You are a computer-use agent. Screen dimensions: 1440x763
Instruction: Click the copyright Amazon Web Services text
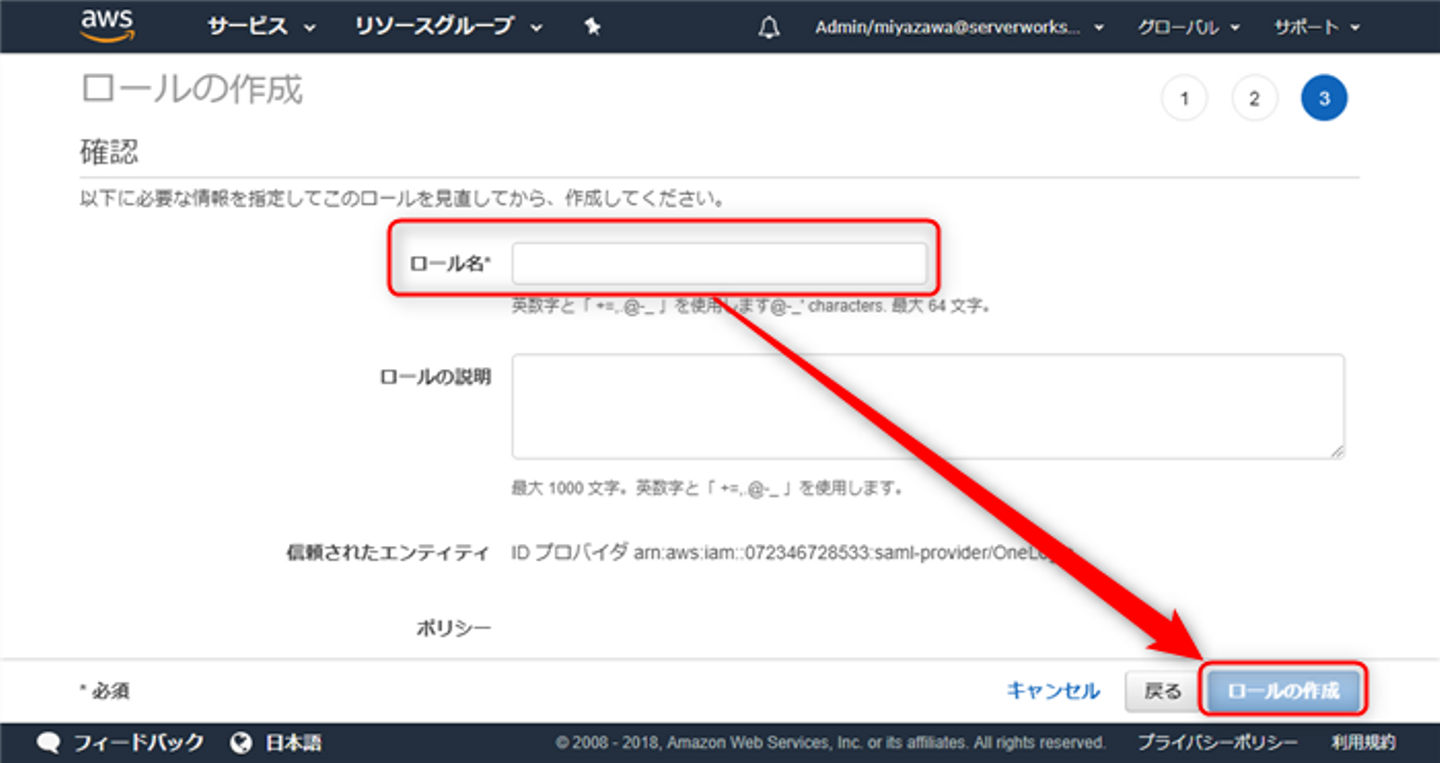pyautogui.click(x=831, y=743)
